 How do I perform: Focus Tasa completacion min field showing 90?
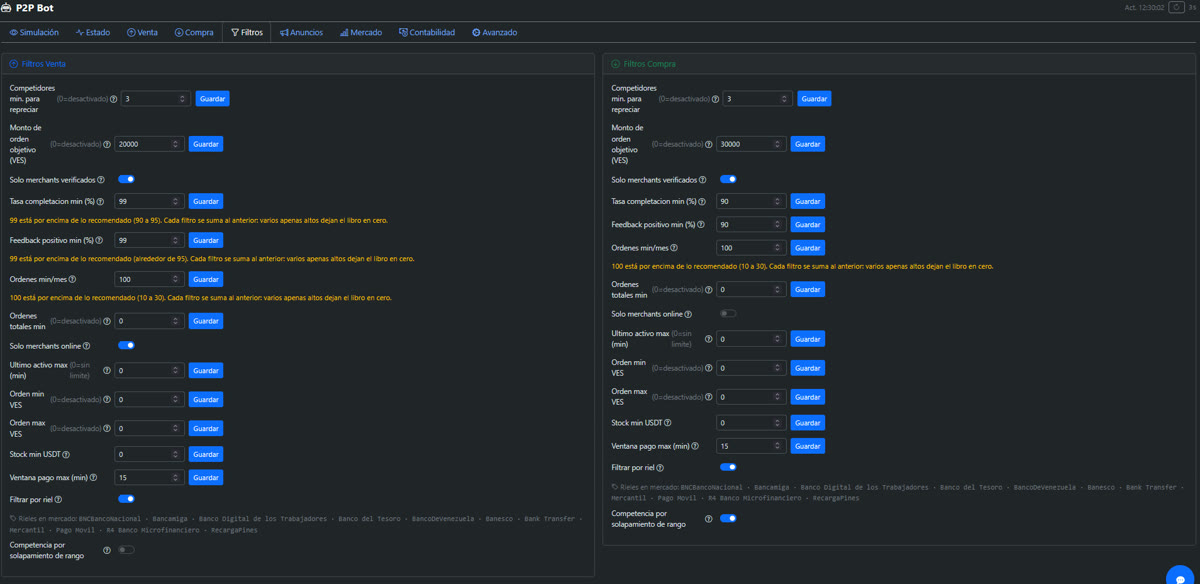752,202
